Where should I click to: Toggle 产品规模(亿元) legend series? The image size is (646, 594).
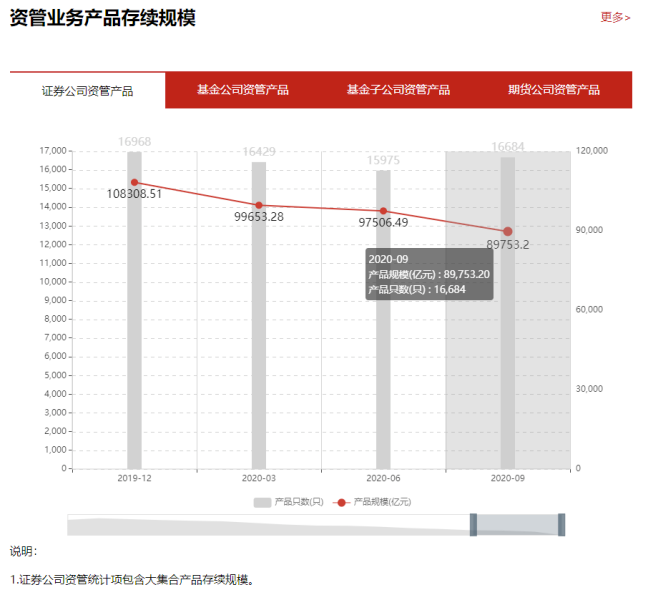pos(373,501)
